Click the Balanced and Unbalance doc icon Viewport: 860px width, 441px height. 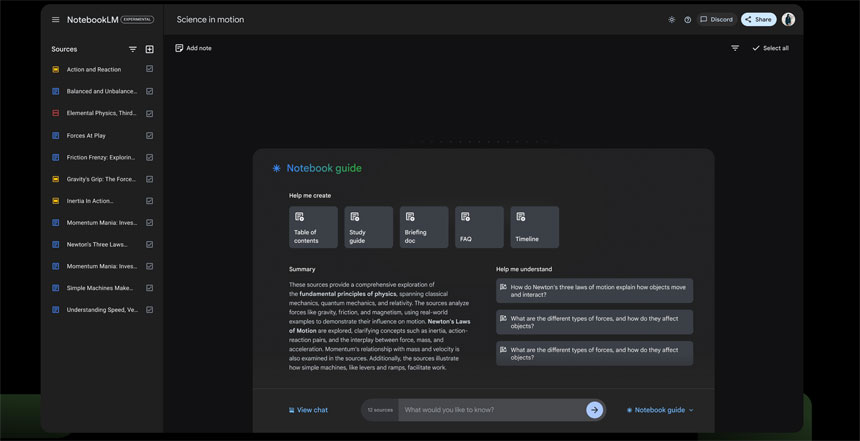pos(55,92)
